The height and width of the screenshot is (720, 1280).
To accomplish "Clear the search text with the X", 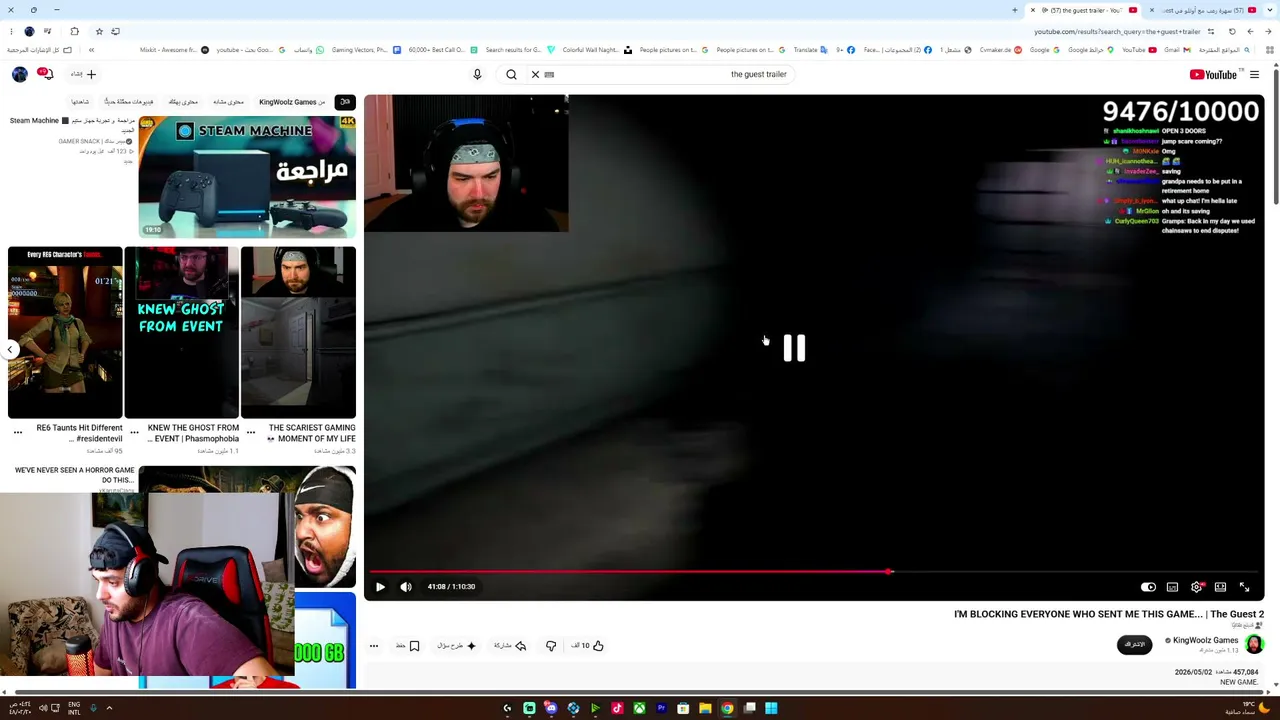I will click(535, 74).
